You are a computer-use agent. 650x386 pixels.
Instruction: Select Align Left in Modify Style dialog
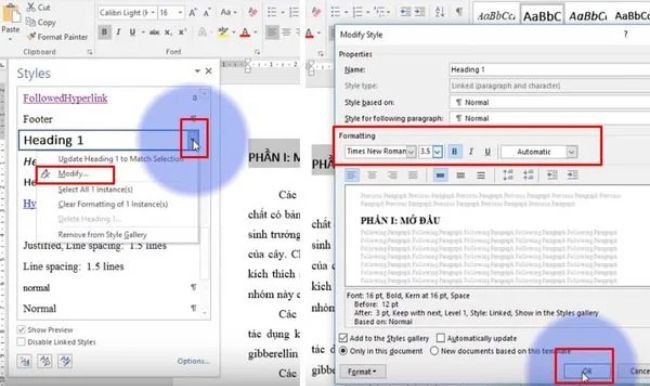click(x=352, y=175)
